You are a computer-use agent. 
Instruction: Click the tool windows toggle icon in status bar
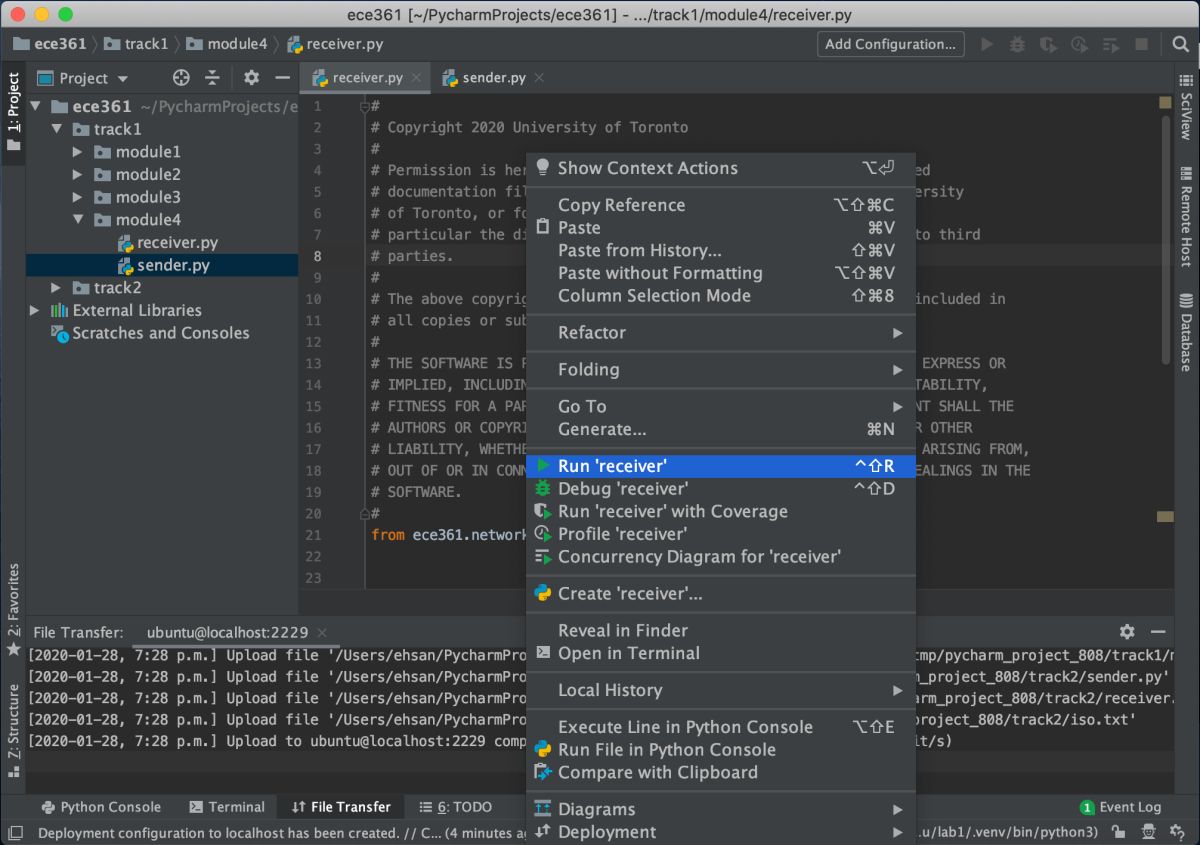point(15,832)
